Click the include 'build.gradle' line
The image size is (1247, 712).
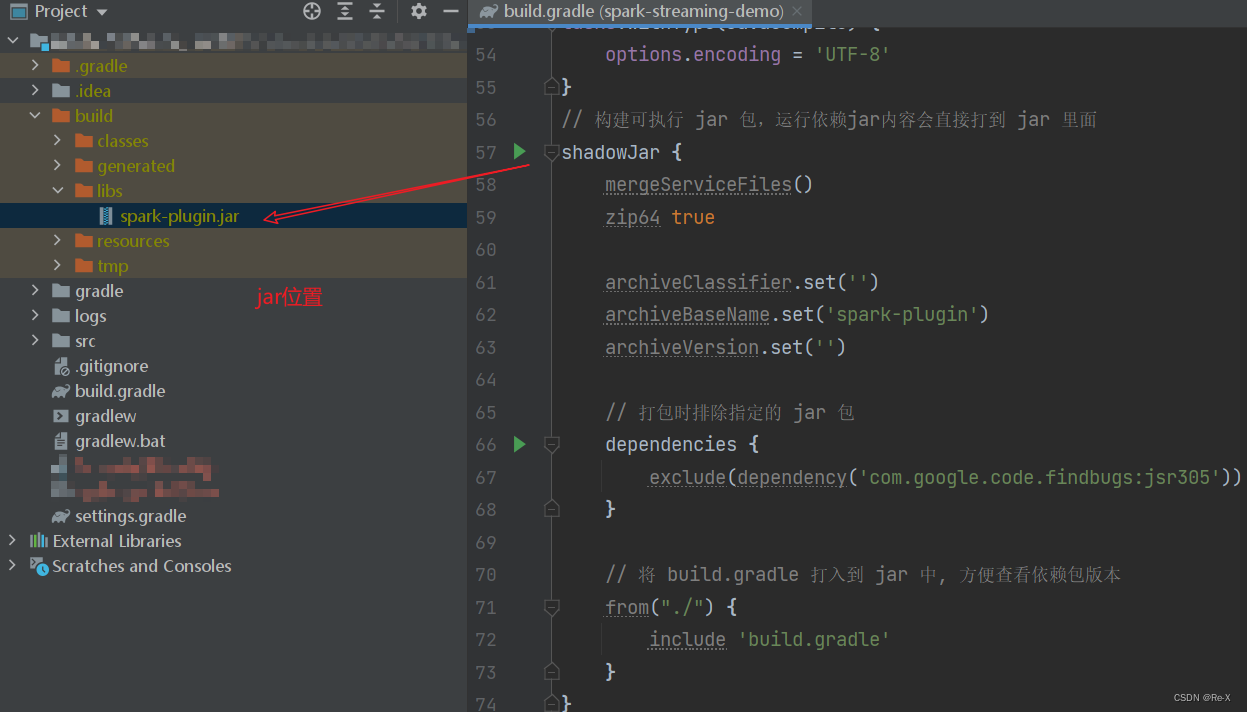tap(769, 639)
